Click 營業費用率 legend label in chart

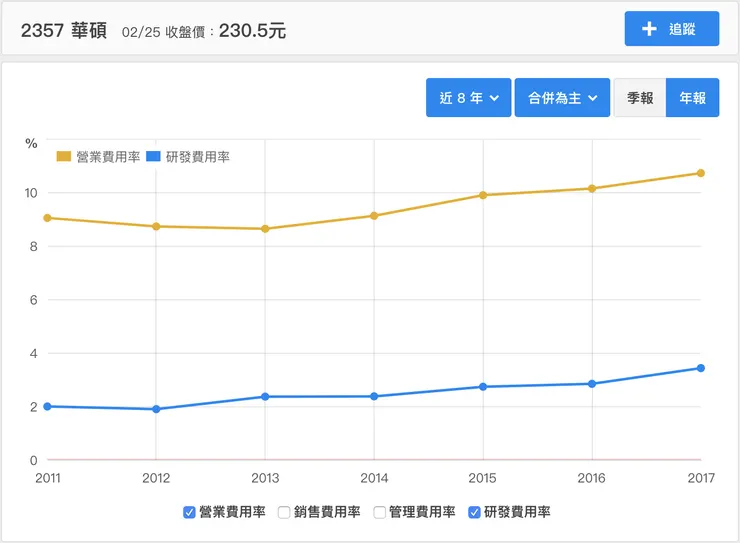[x=108, y=157]
